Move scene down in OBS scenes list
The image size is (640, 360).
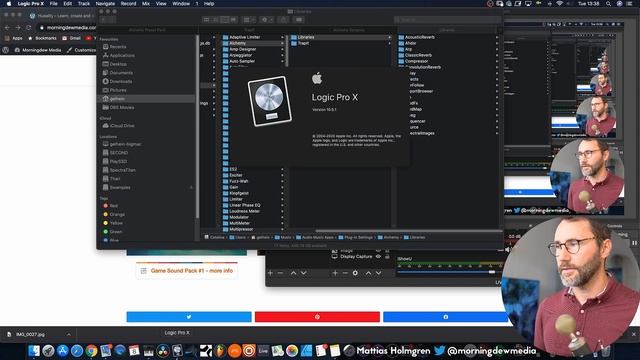(303, 273)
